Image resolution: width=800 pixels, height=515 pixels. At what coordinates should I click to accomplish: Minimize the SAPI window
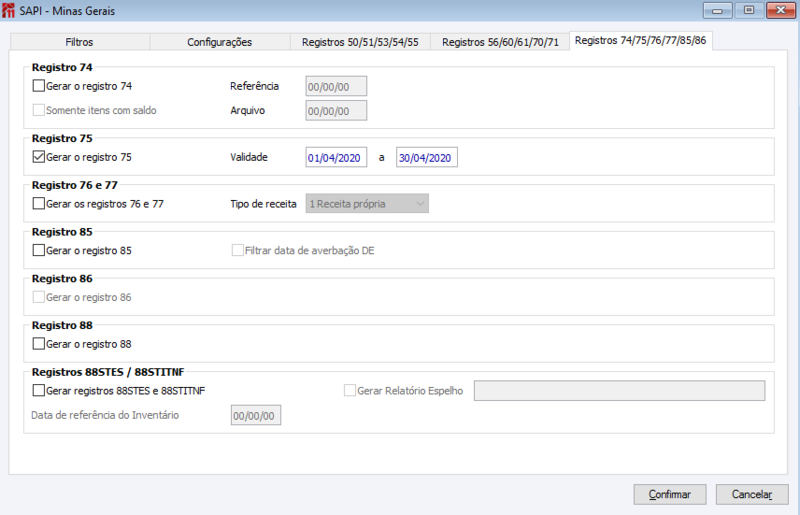[x=717, y=11]
